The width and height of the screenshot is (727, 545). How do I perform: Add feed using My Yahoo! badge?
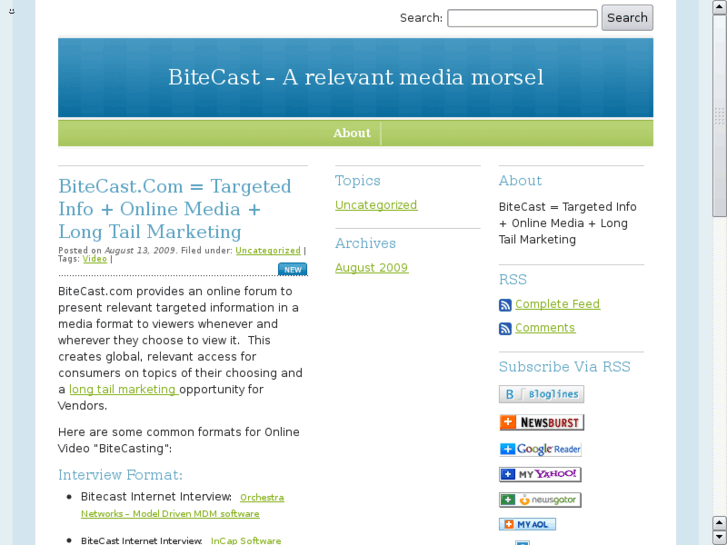tap(540, 474)
